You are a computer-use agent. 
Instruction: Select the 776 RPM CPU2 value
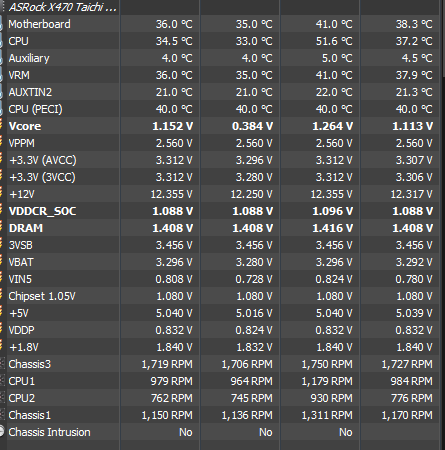pos(411,398)
